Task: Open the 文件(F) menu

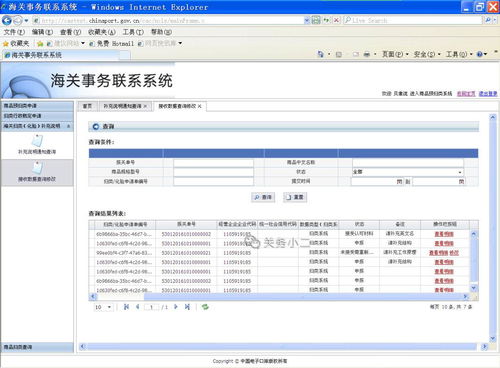Action: (x=14, y=32)
